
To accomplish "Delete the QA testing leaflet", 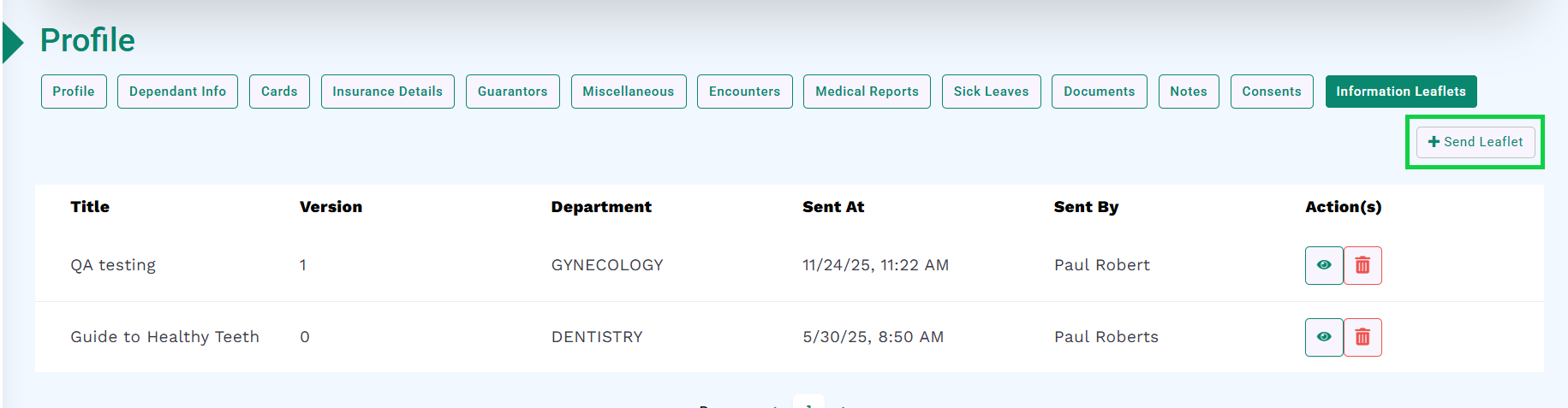I will click(x=1362, y=265).
